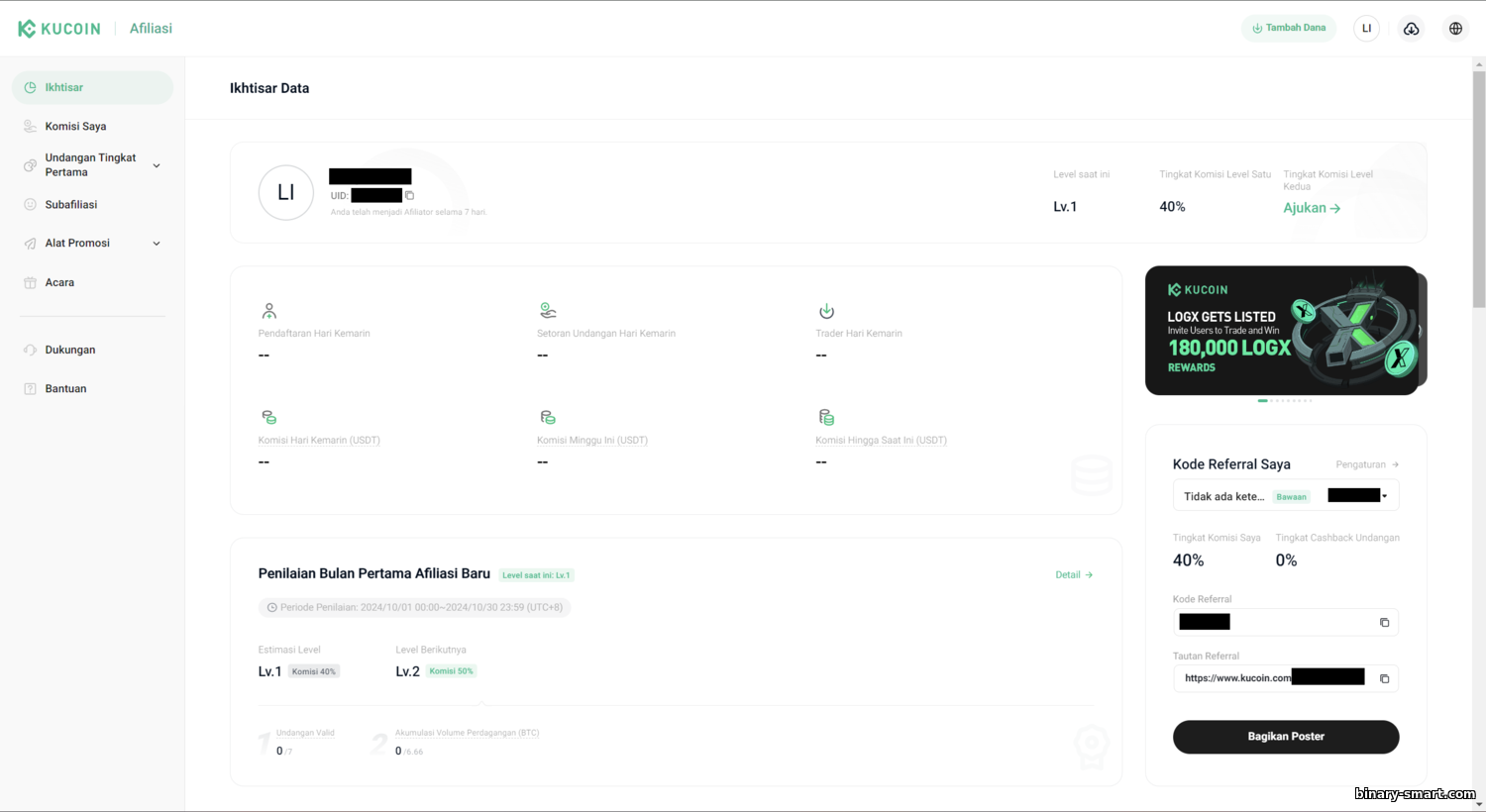1486x812 pixels.
Task: Click Komisi Minggu Ini (USDT) label
Action: click(592, 441)
